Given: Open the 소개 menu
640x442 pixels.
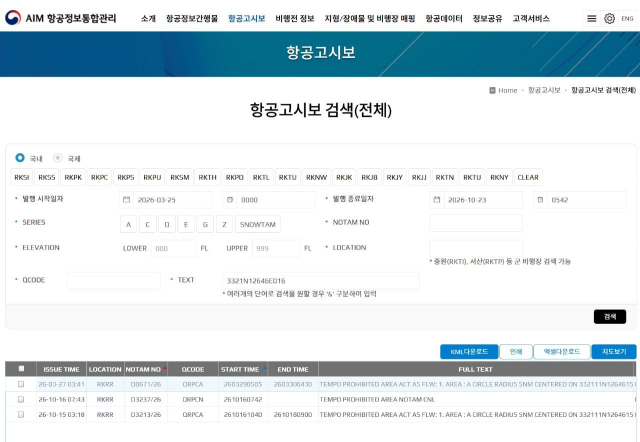Looking at the screenshot, I should 148,18.
